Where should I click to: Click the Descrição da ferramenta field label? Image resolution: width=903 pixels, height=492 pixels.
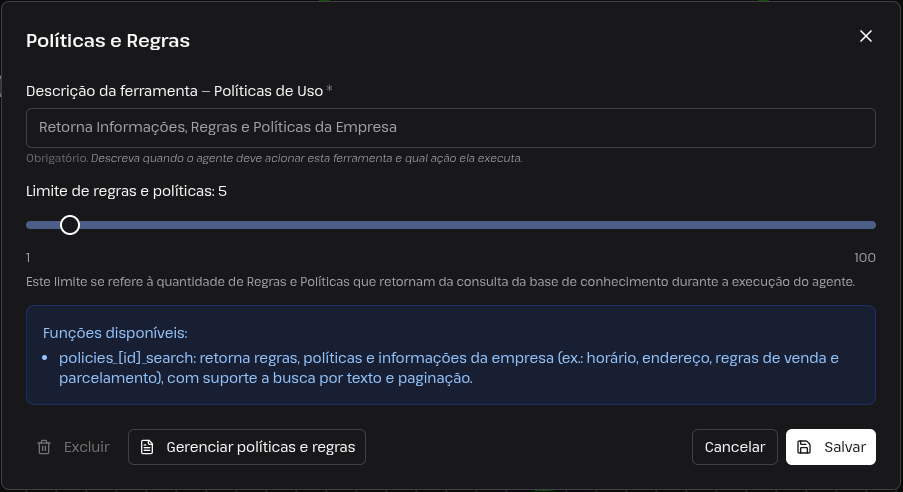179,91
